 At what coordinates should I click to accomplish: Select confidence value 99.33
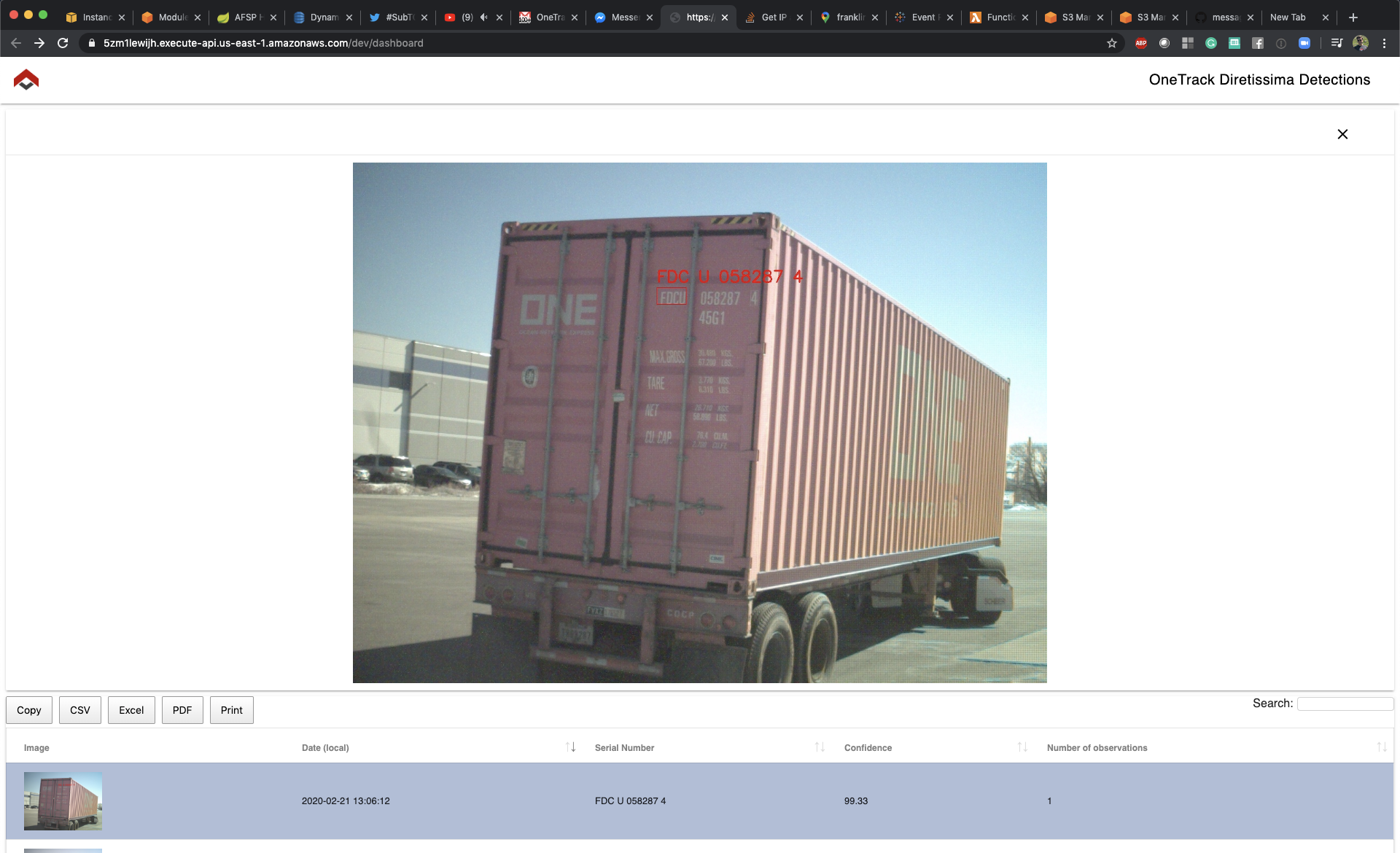coord(856,801)
